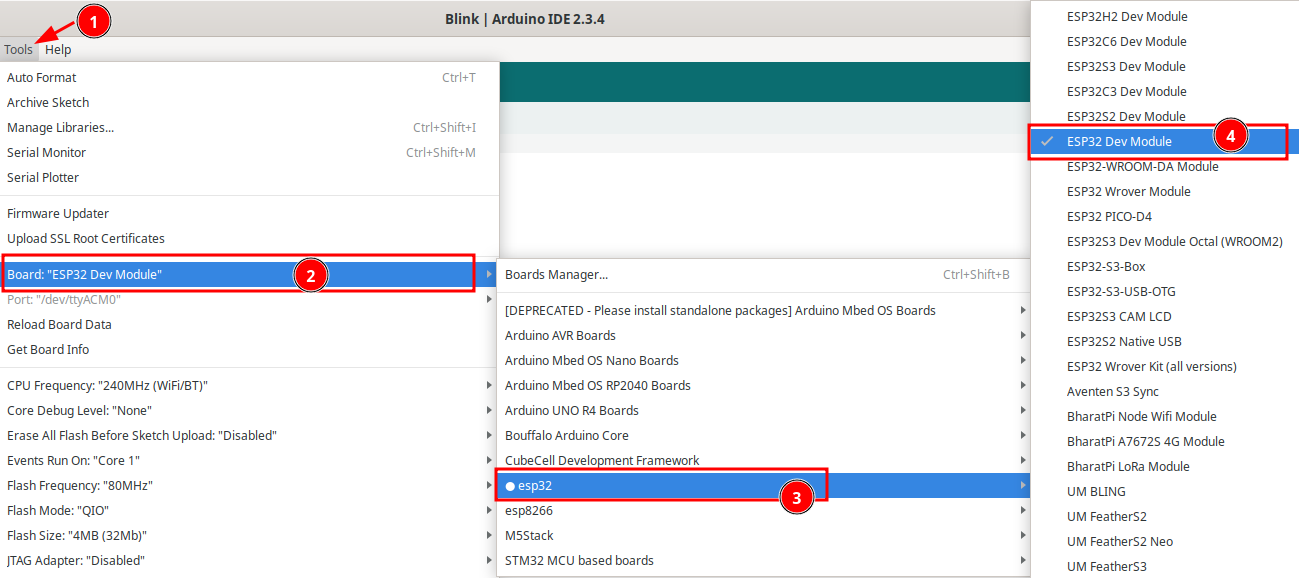Select BharatPi LoRa Module

pos(1165,466)
